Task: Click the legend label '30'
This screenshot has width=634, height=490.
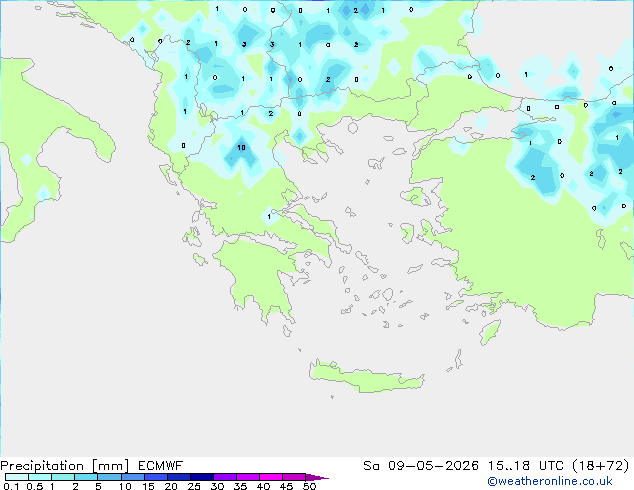Action: (x=217, y=486)
